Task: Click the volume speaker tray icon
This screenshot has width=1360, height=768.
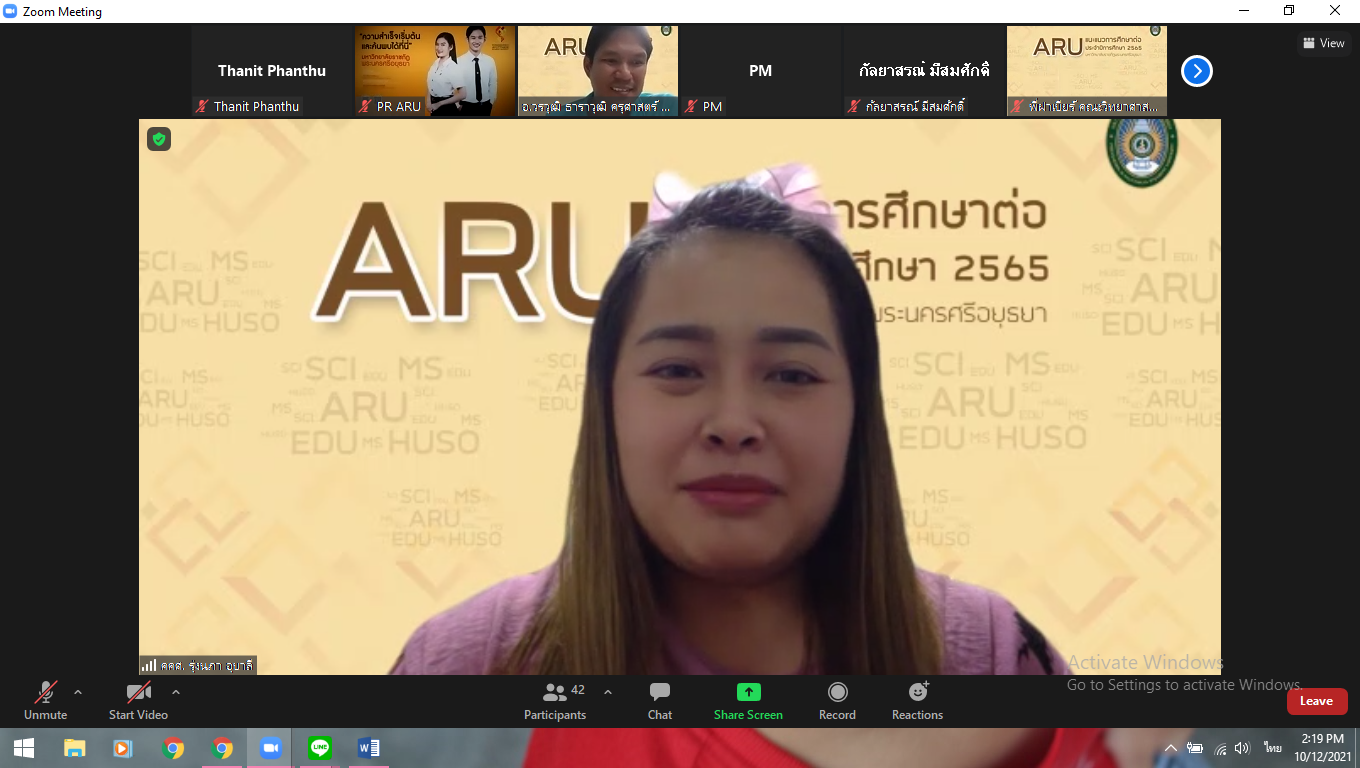Action: (1242, 748)
